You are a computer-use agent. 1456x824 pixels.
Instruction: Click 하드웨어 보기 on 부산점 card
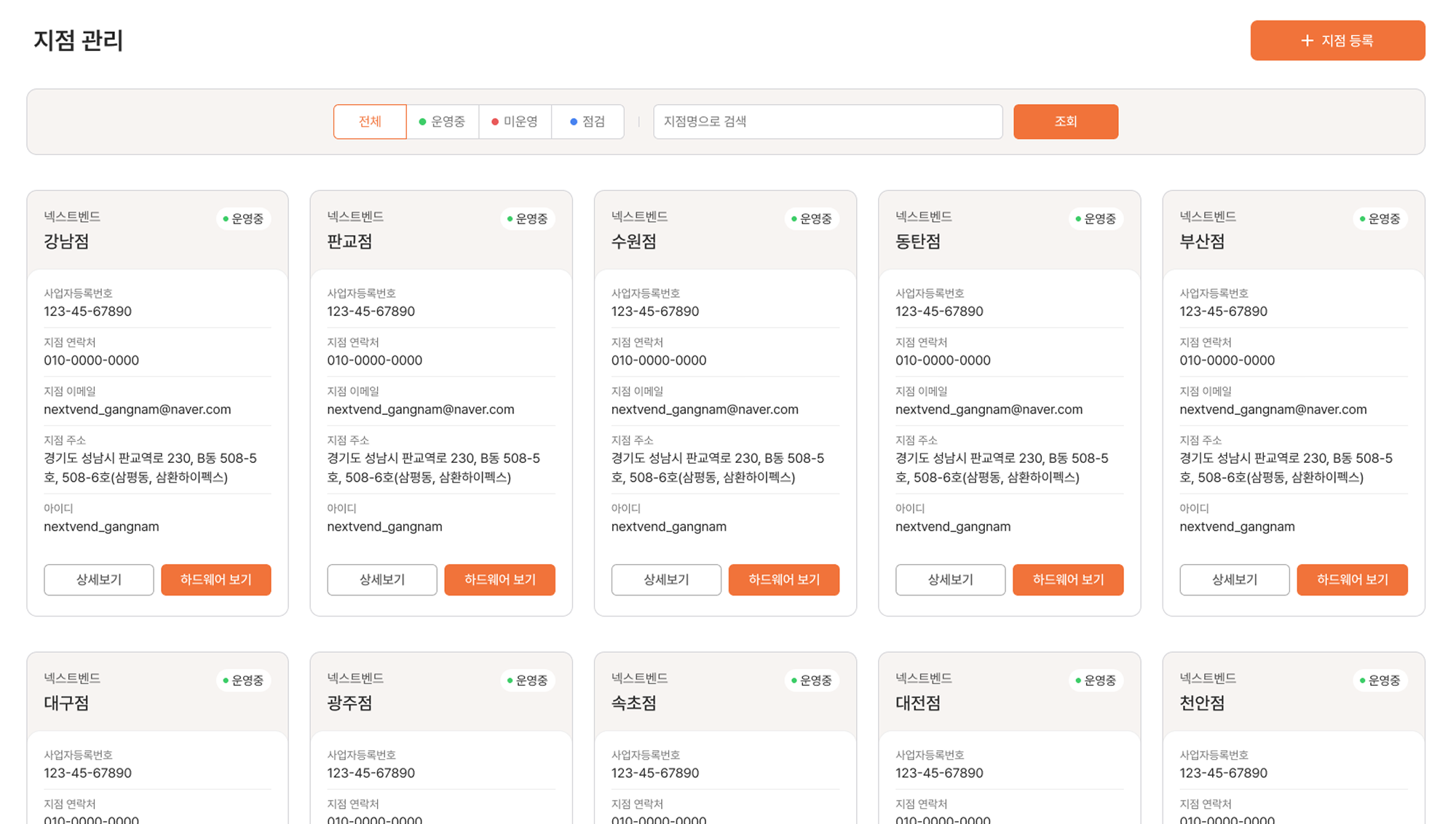(x=1352, y=579)
